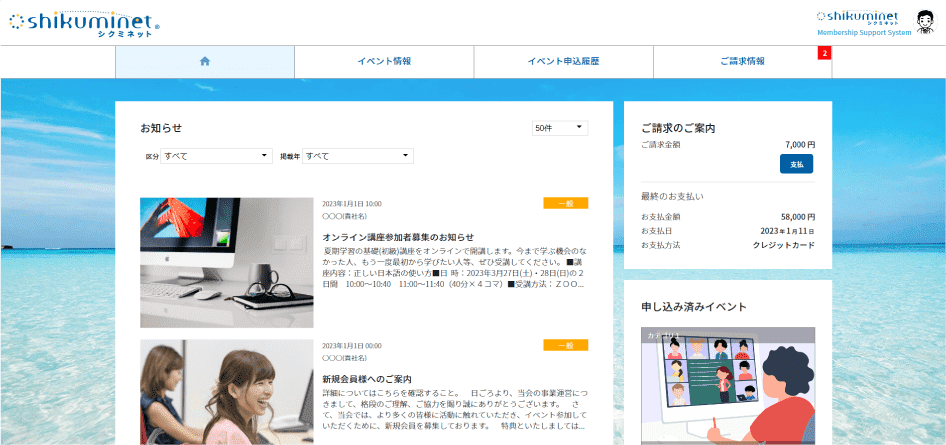The width and height of the screenshot is (946, 445).
Task: Click the computer desk thumbnail image
Action: [227, 263]
